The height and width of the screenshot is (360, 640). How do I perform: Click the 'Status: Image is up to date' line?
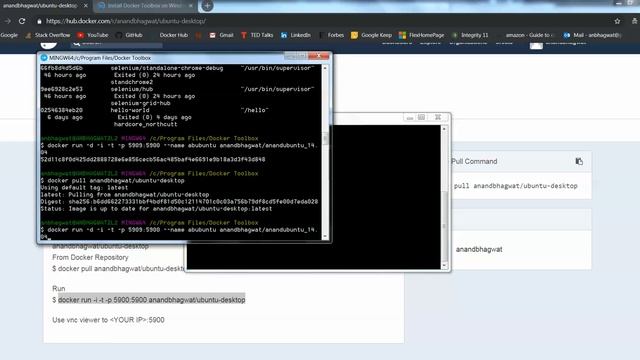156,209
